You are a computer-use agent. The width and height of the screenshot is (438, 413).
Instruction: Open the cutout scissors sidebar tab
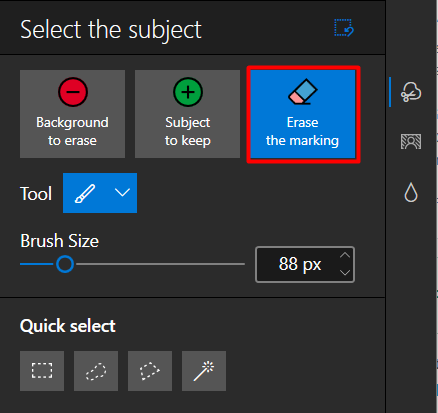coord(411,92)
